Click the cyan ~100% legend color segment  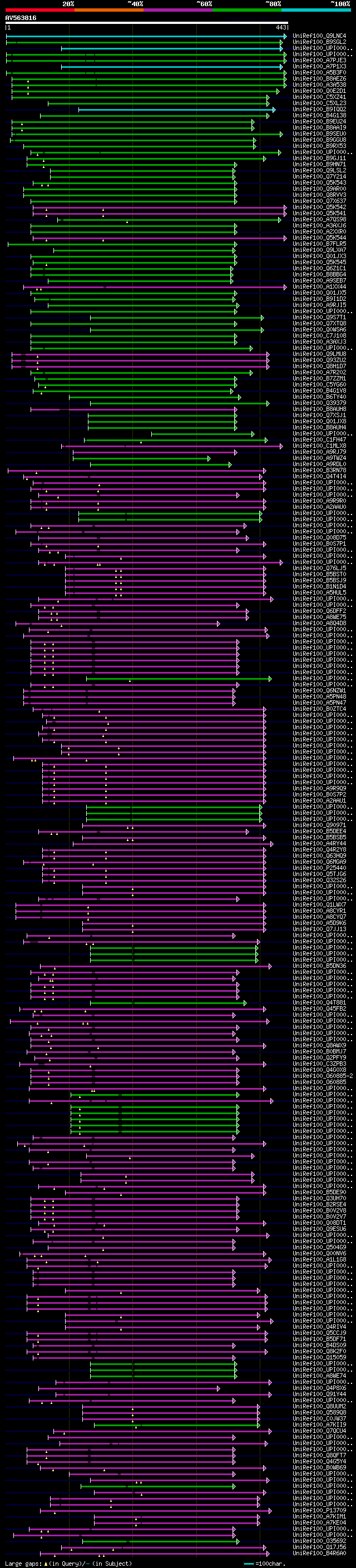(317, 10)
